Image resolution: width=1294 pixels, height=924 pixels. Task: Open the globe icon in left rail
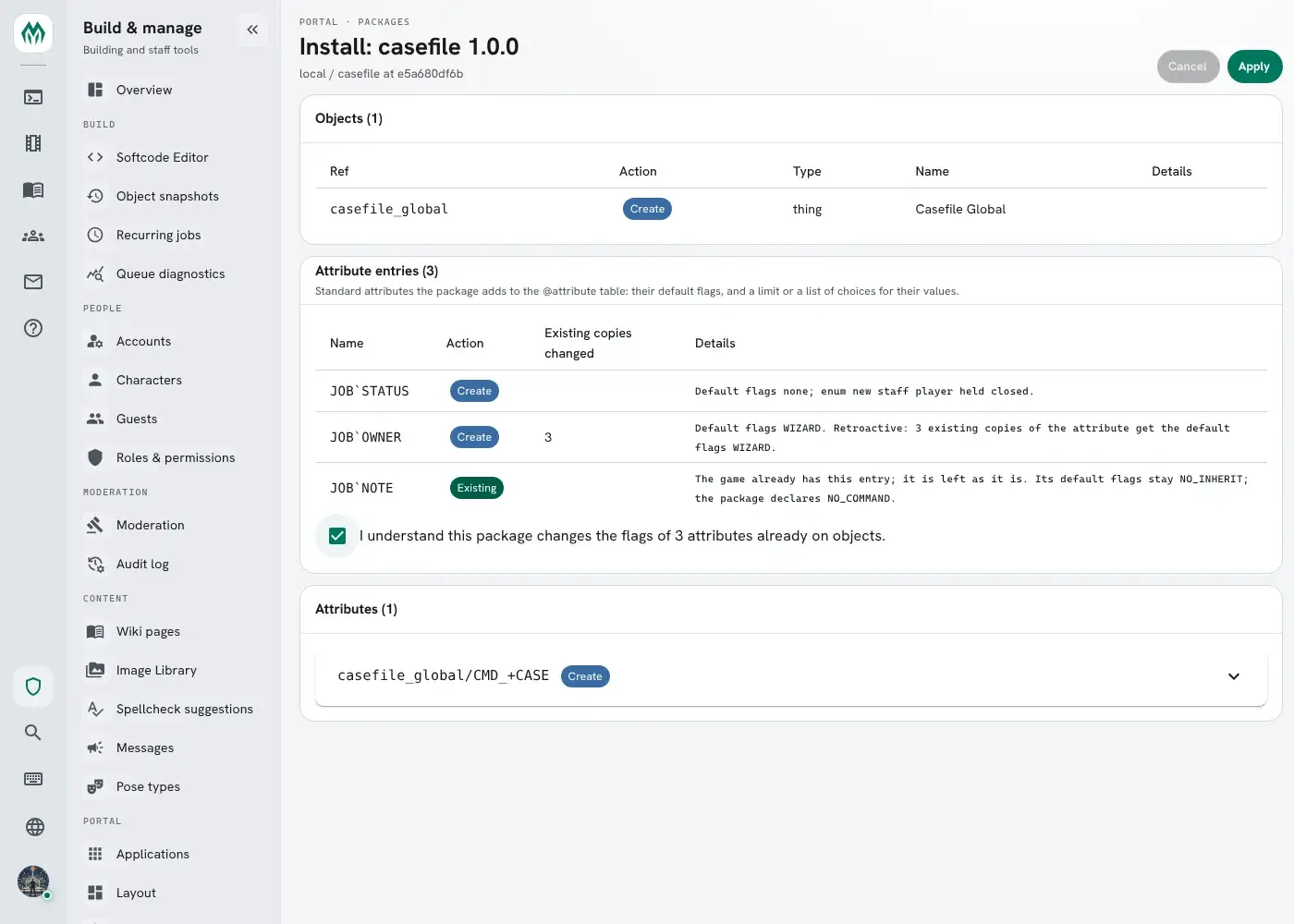(x=34, y=827)
